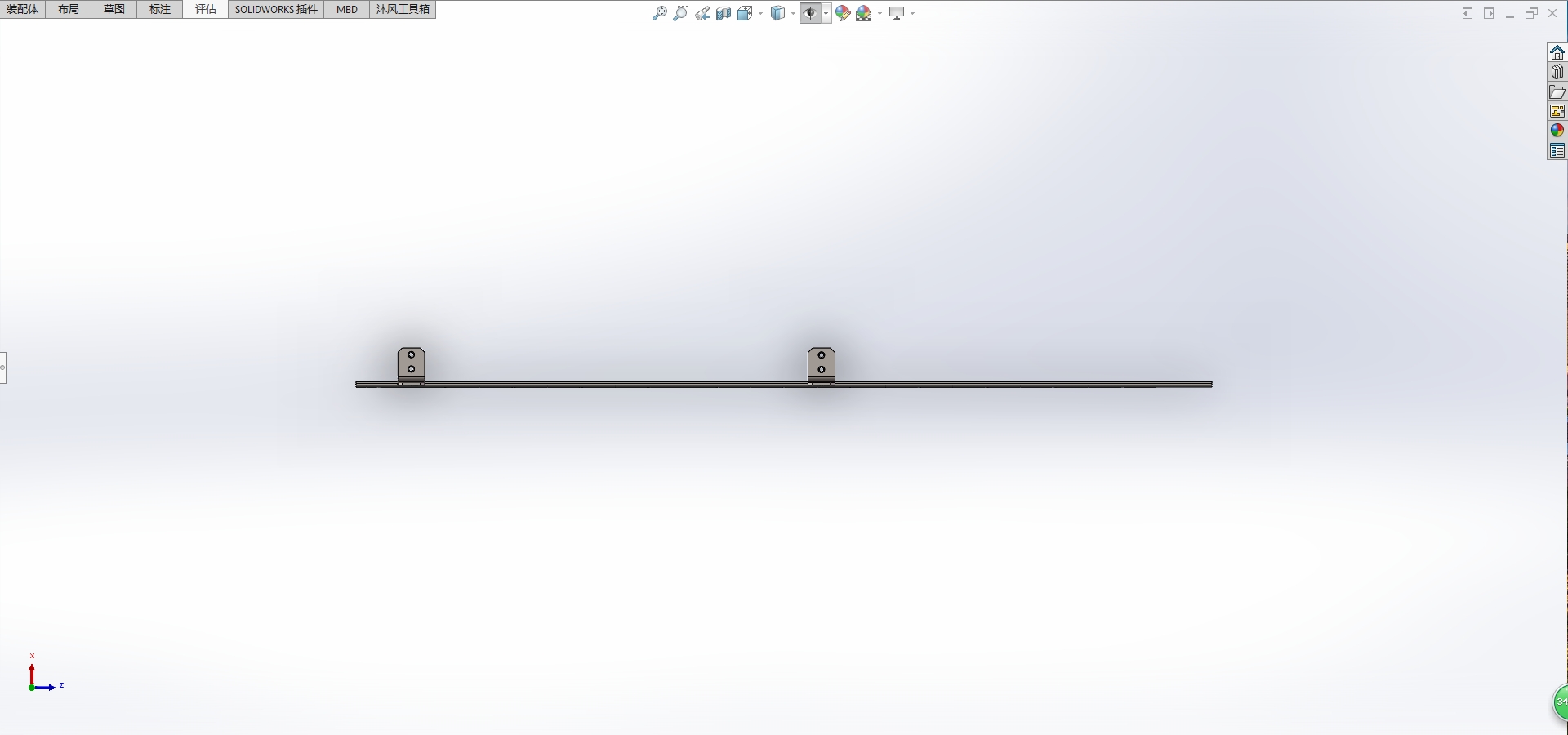Toggle the Hide/Show Items eye button
Screen dimensions: 1568x735
pyautogui.click(x=810, y=13)
